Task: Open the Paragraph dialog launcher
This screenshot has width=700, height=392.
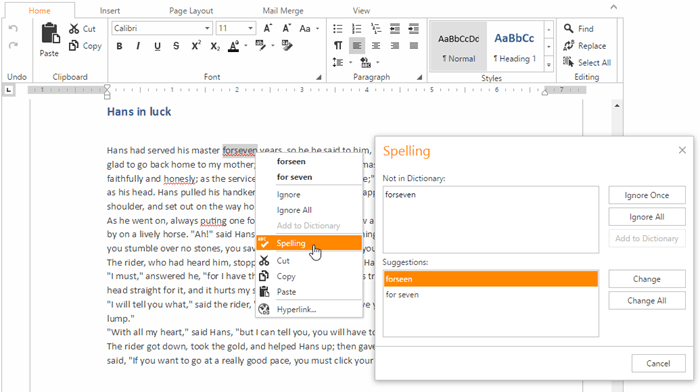Action: (420, 77)
